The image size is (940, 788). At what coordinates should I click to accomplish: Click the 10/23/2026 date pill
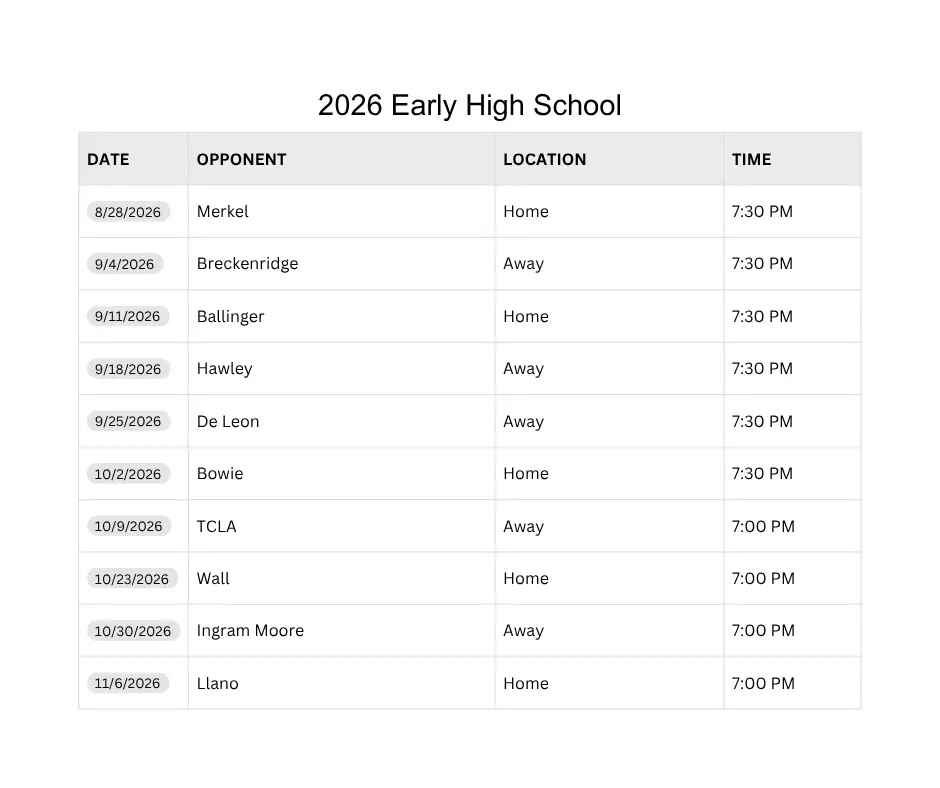tap(132, 579)
